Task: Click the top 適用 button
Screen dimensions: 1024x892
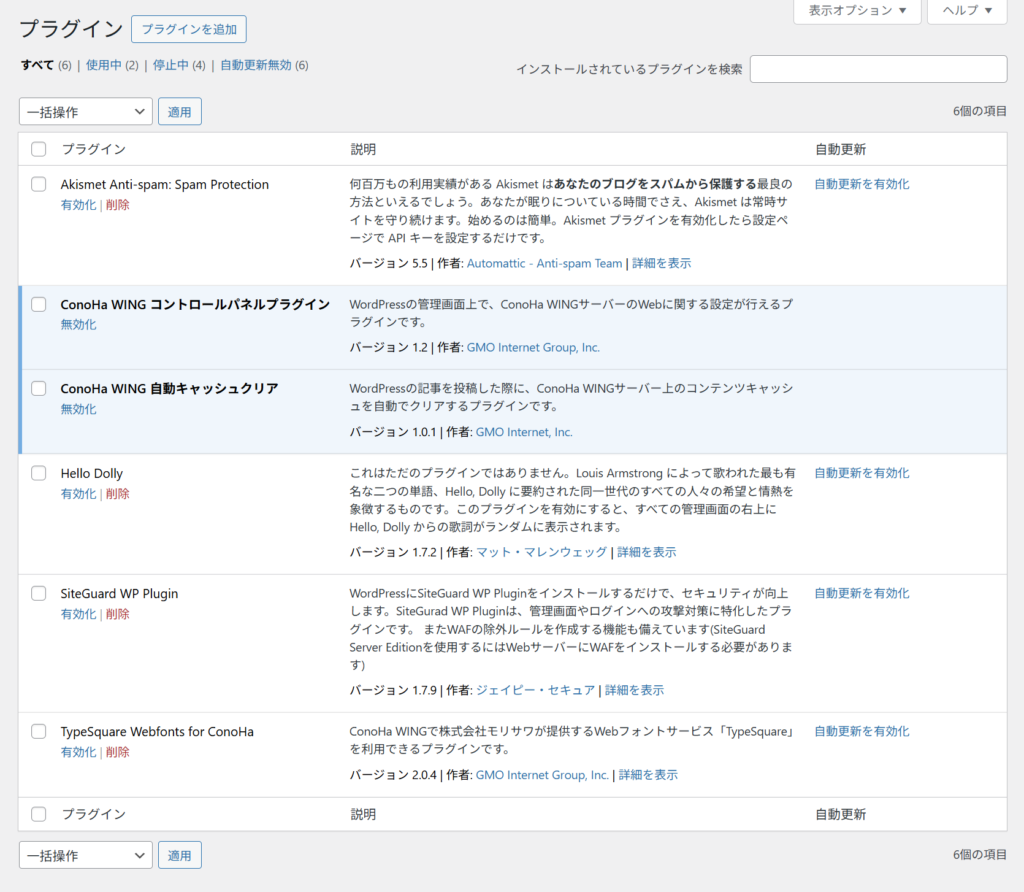Action: click(x=180, y=112)
